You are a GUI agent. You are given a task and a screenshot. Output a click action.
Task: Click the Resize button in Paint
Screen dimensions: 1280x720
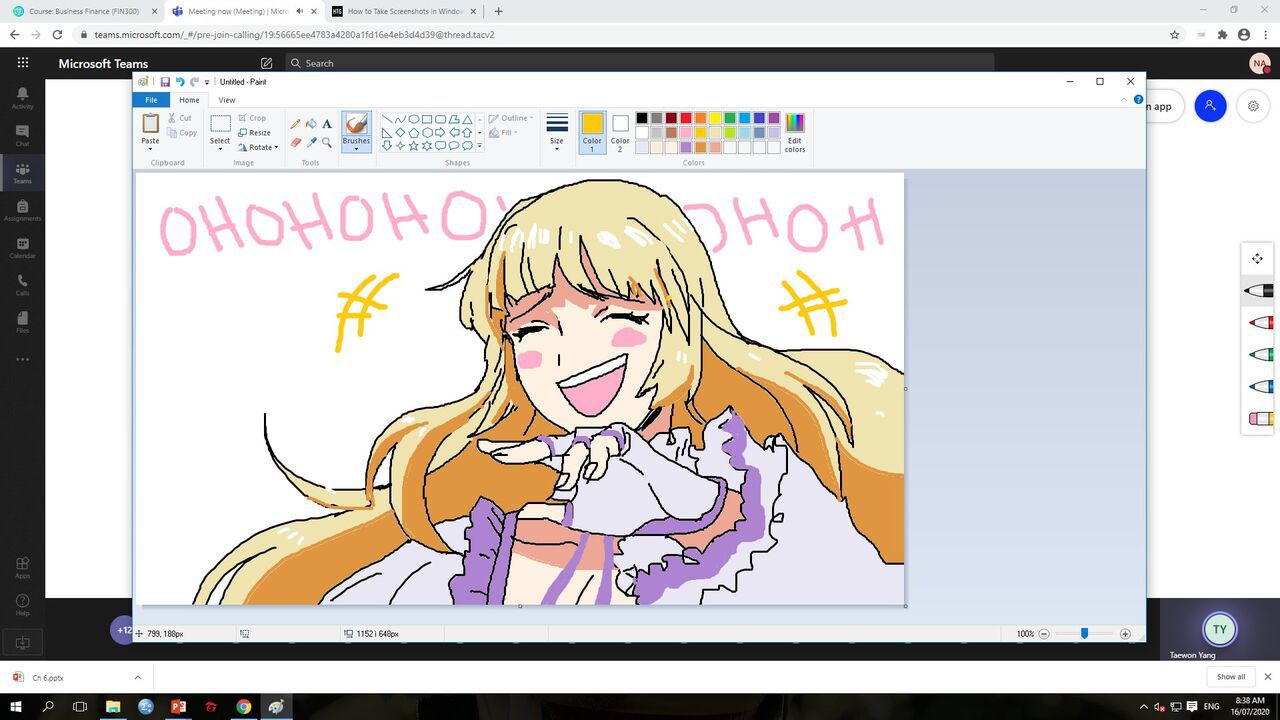coord(254,132)
